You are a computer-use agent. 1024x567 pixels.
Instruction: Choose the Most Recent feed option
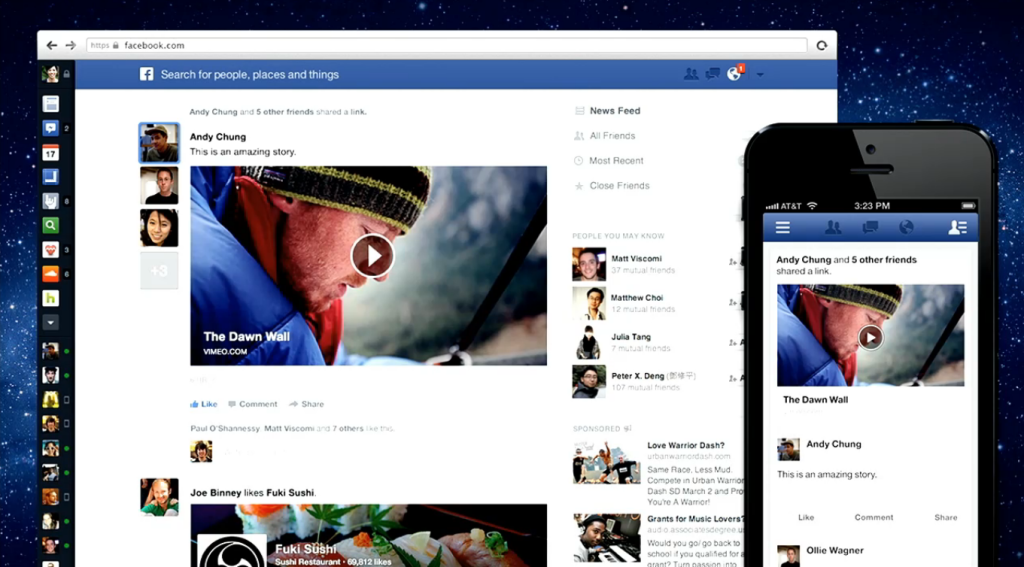616,161
